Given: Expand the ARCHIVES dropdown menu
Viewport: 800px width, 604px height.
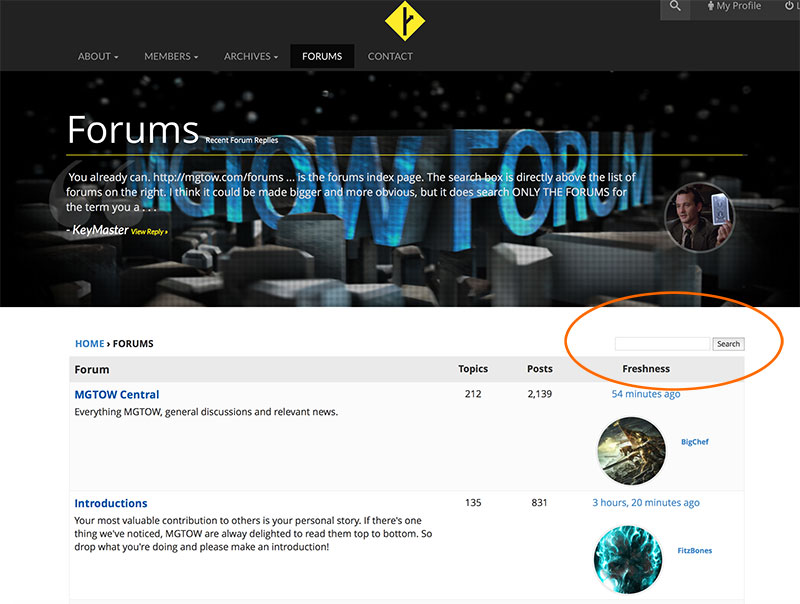Looking at the screenshot, I should click(251, 56).
